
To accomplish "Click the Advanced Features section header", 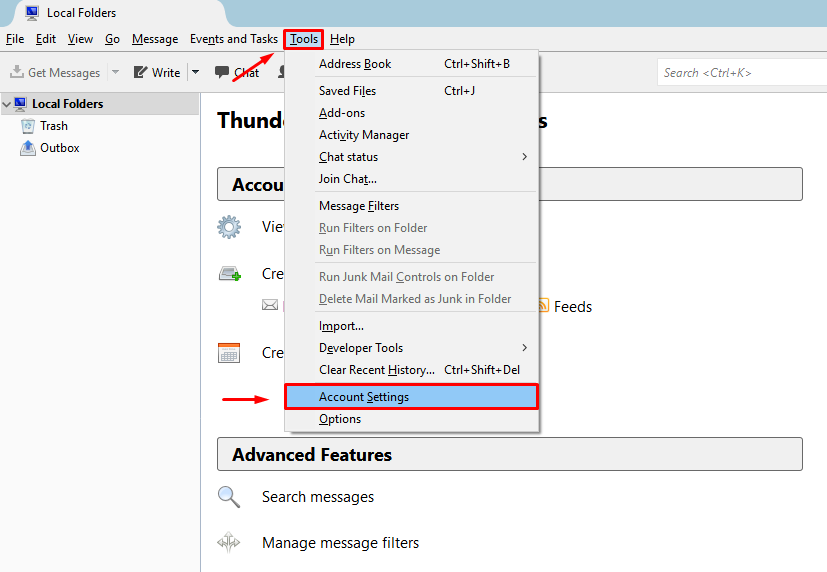I will [509, 454].
